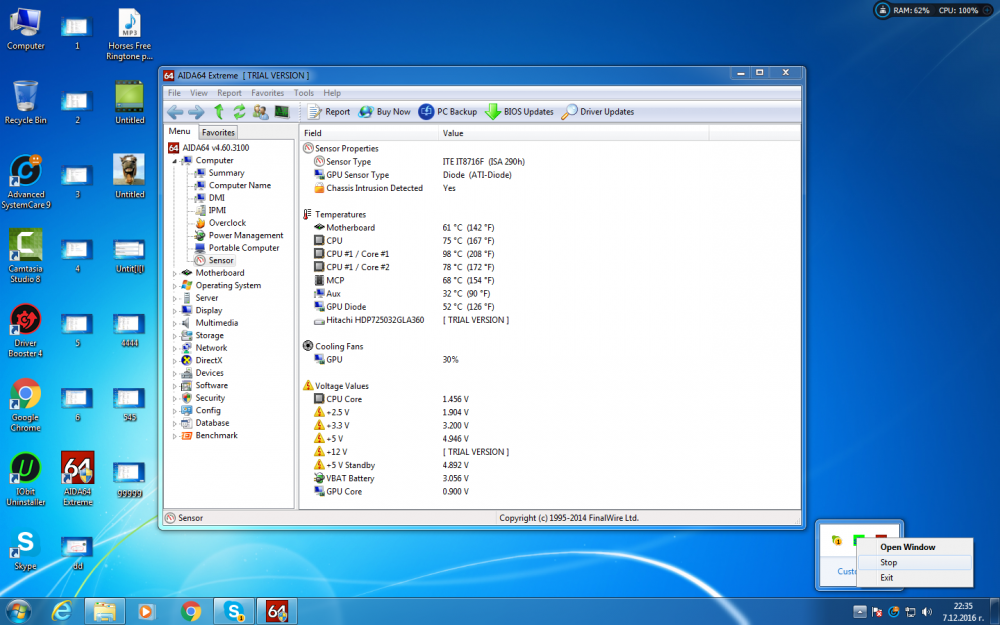
Task: Check for Driver Updates
Action: (x=598, y=112)
